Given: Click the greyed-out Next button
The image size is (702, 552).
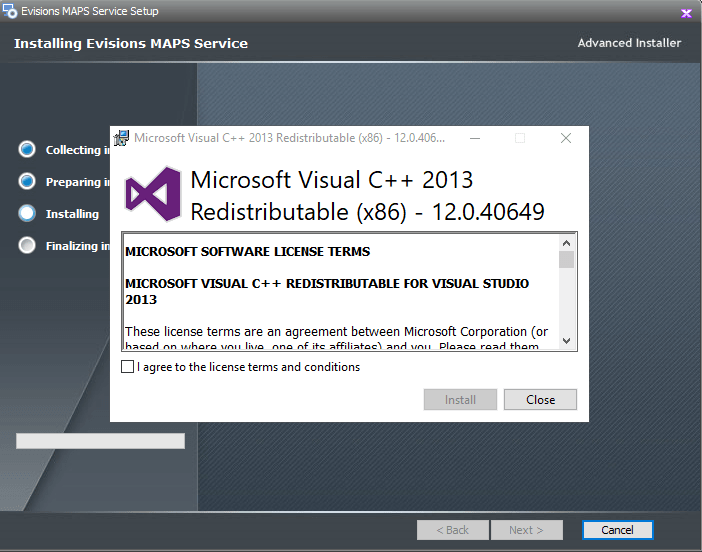Looking at the screenshot, I should [x=526, y=530].
